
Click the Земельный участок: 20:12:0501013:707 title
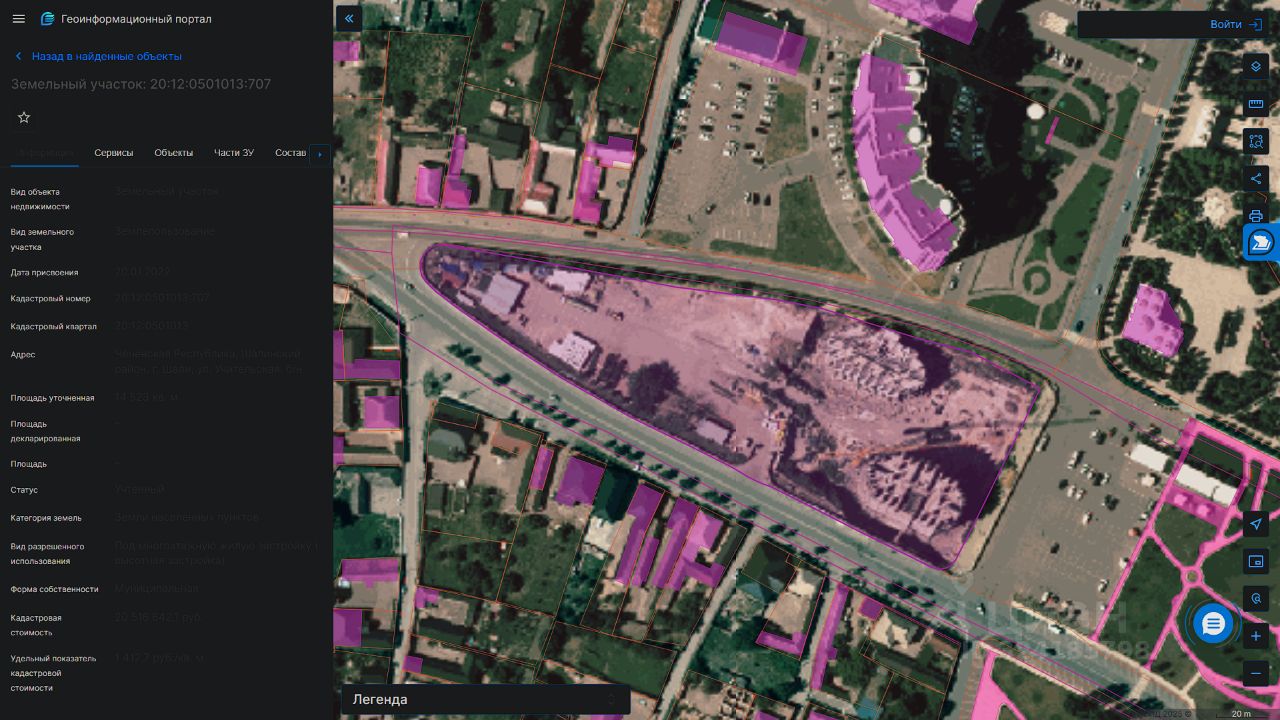[141, 84]
